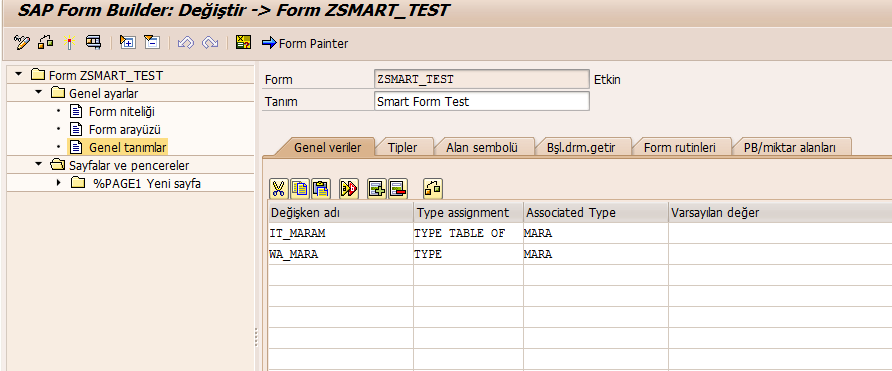
Task: Open the PB/miktar alanları tab
Action: click(790, 147)
